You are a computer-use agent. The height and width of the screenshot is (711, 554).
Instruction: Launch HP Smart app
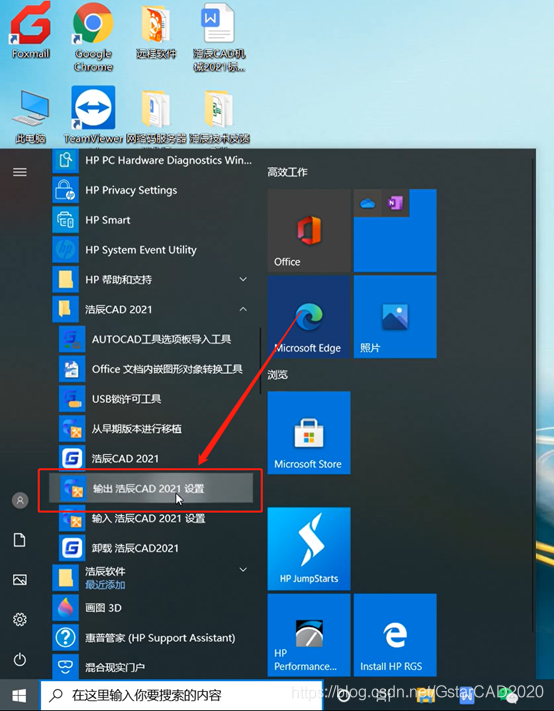click(x=154, y=220)
